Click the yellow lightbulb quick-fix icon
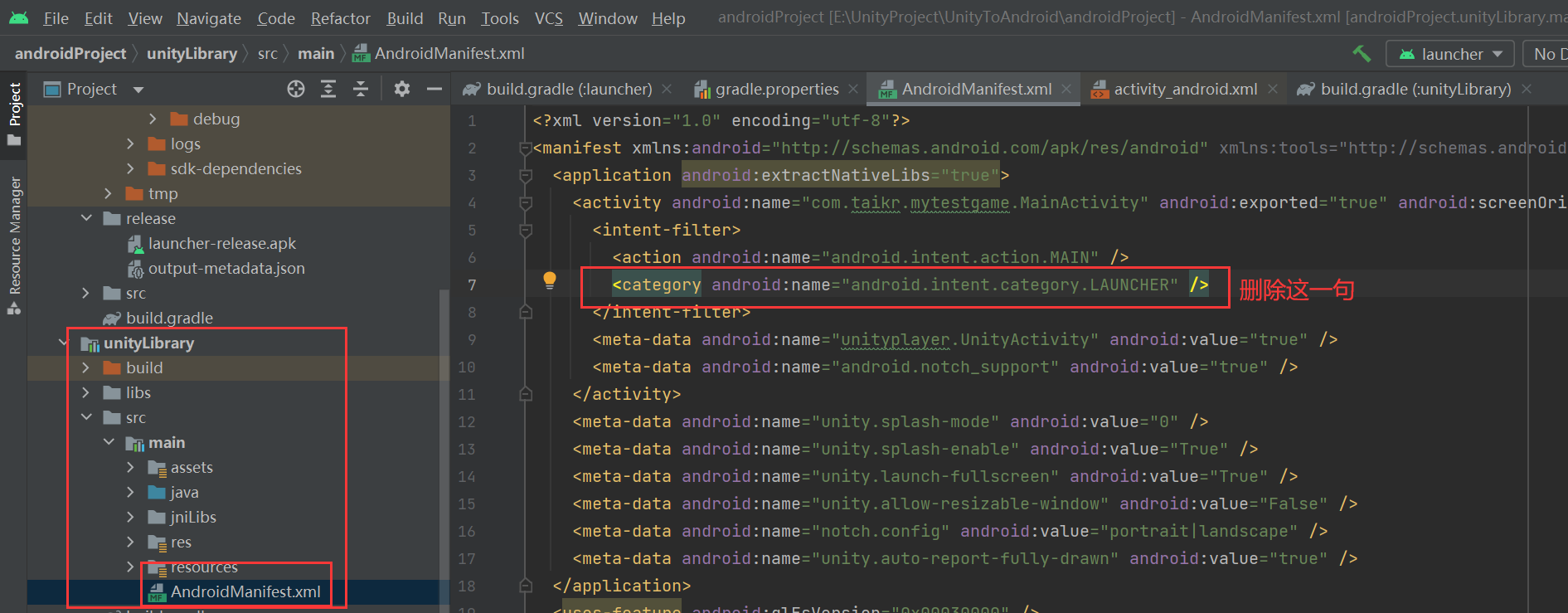The width and height of the screenshot is (1568, 613). (x=550, y=280)
